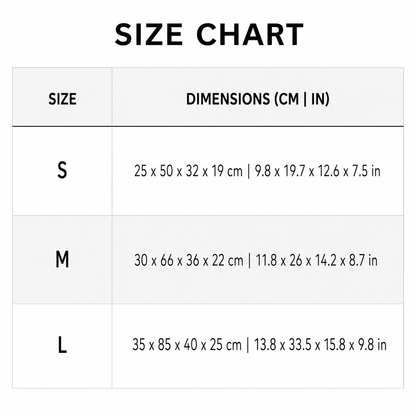Click the L size label
Screen dimensions: 416x416
point(62,345)
